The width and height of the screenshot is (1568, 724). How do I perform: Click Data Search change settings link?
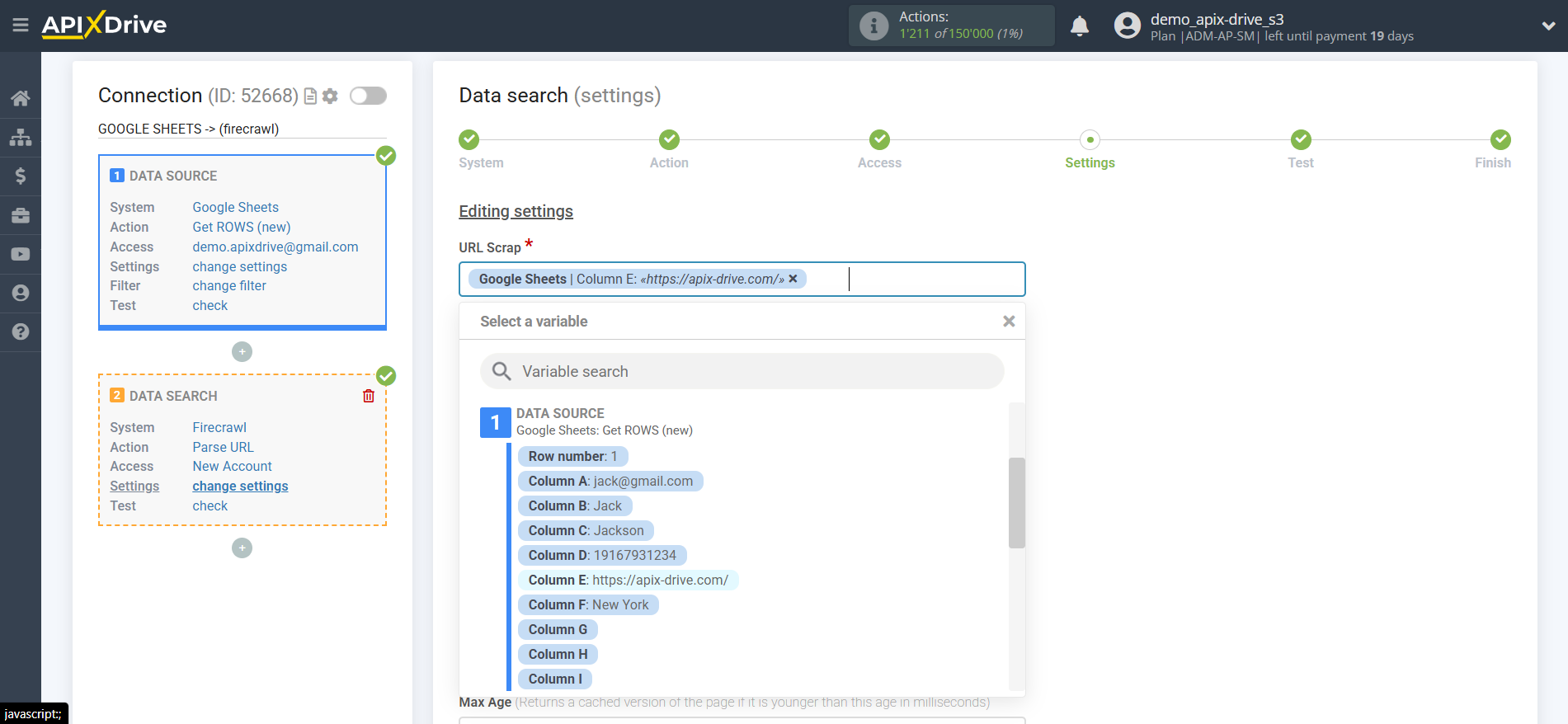tap(240, 487)
